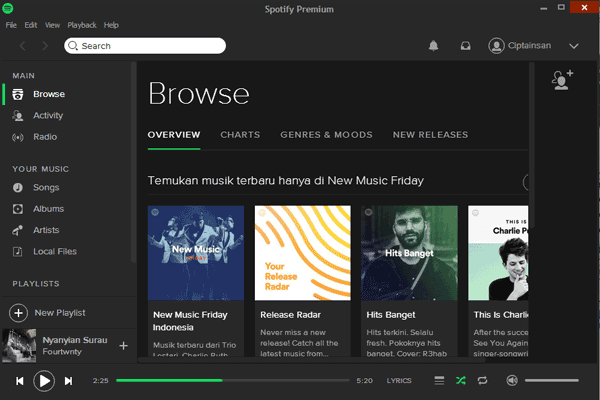Click the Spotify logo in title bar
The height and width of the screenshot is (400, 600).
[8, 8]
